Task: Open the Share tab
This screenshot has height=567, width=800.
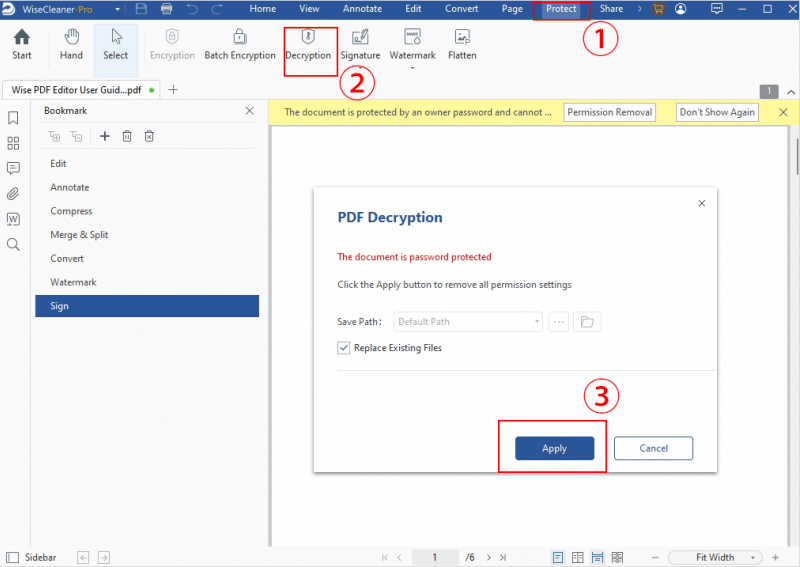Action: 611,9
